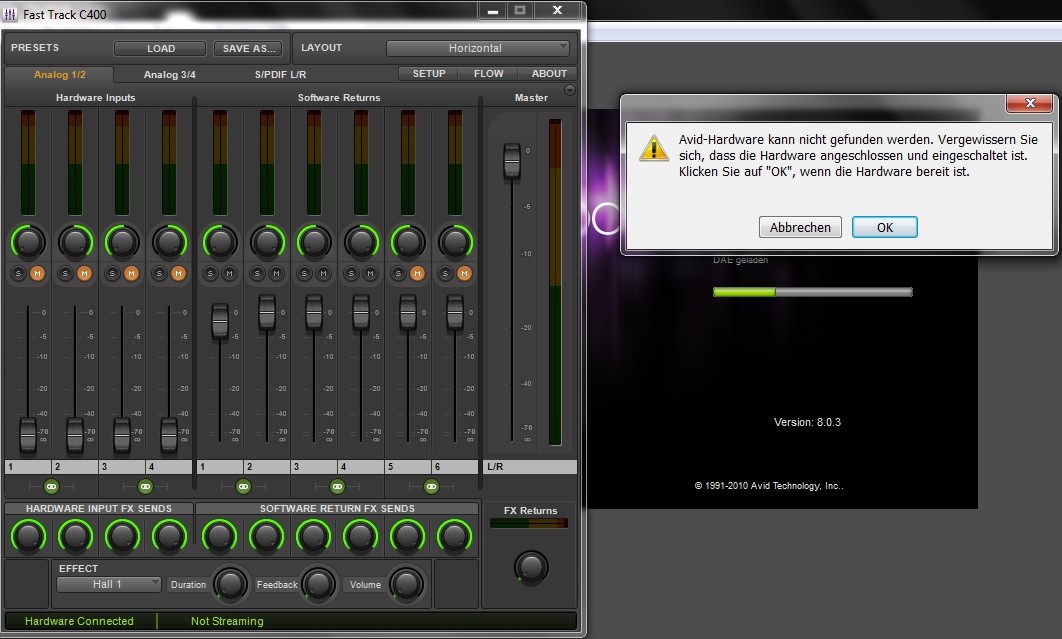Solo Hardware Input channel 3

point(112,273)
